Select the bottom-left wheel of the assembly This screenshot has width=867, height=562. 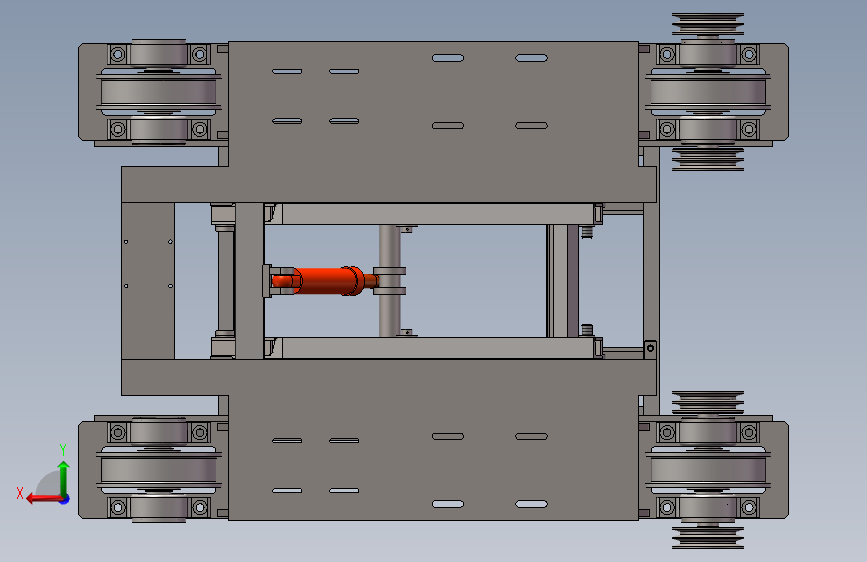coord(159,470)
